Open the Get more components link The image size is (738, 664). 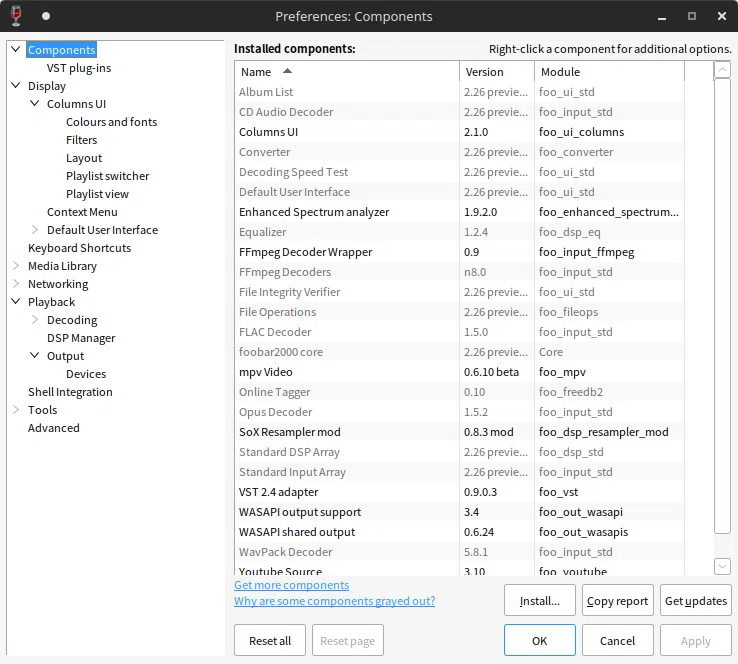291,585
